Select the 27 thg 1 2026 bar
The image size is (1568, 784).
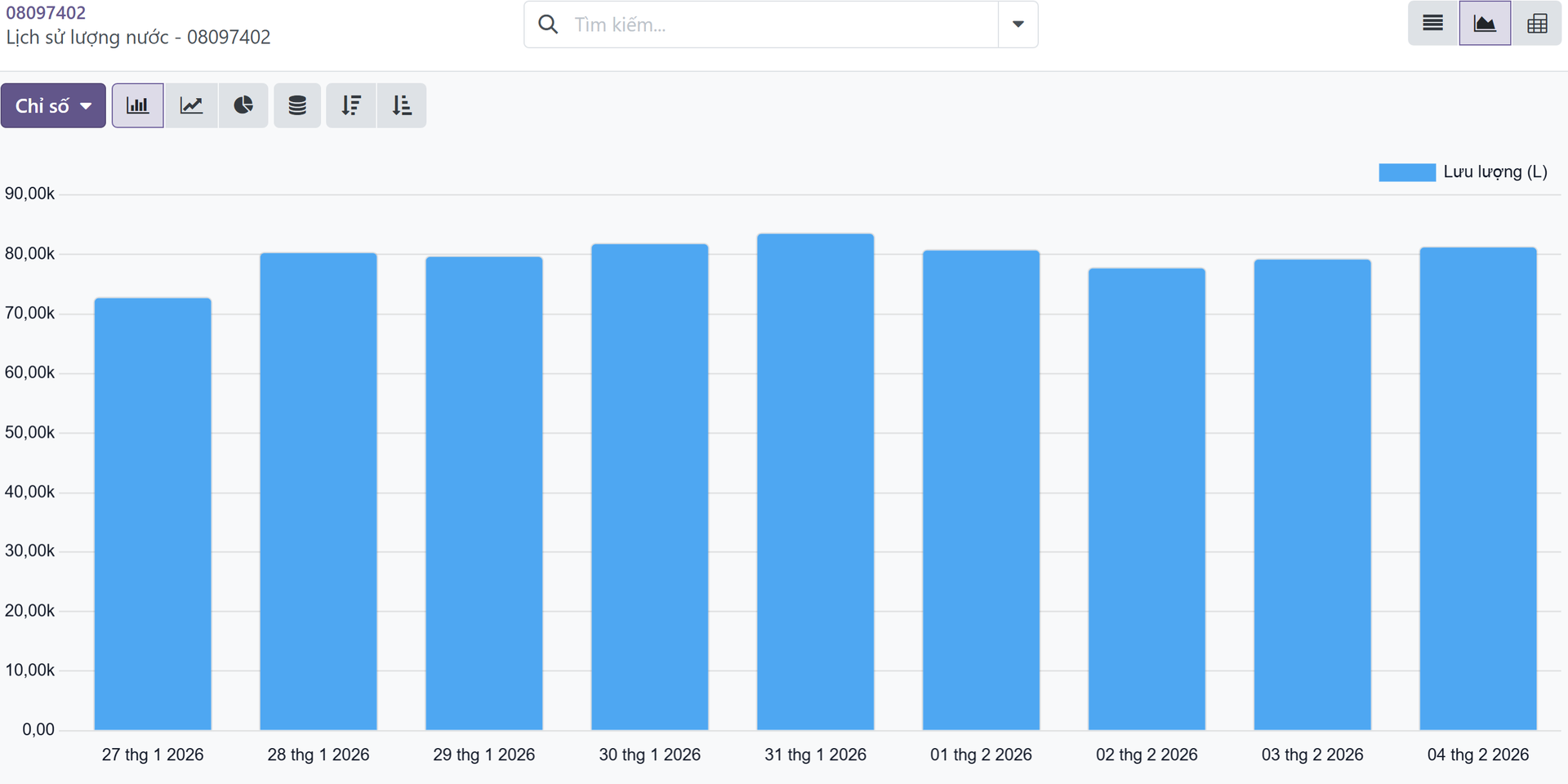click(x=153, y=514)
